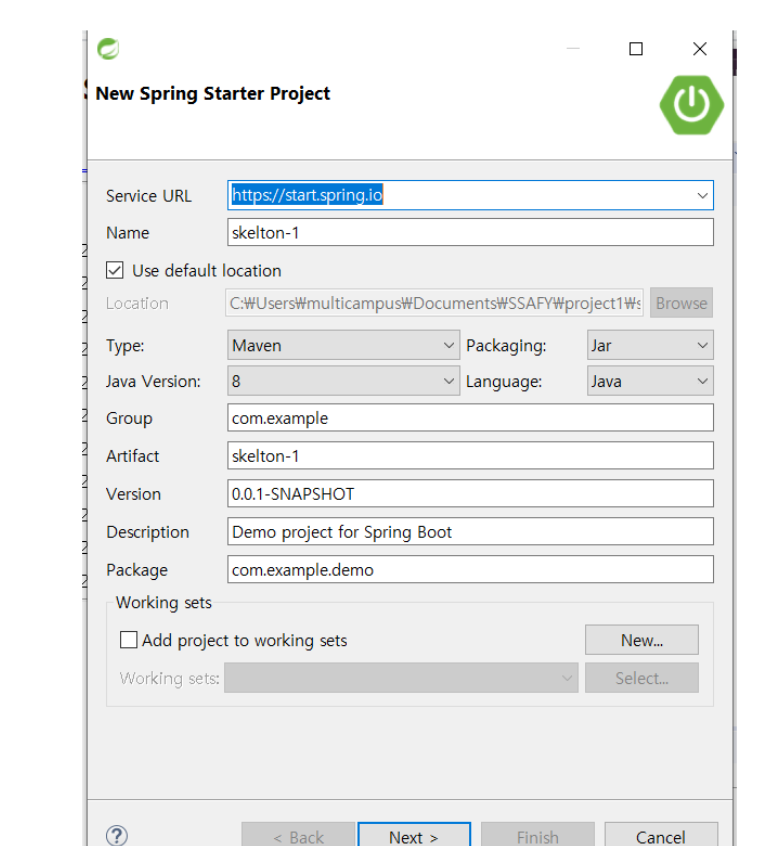
Task: Click in the Description field
Action: (470, 531)
